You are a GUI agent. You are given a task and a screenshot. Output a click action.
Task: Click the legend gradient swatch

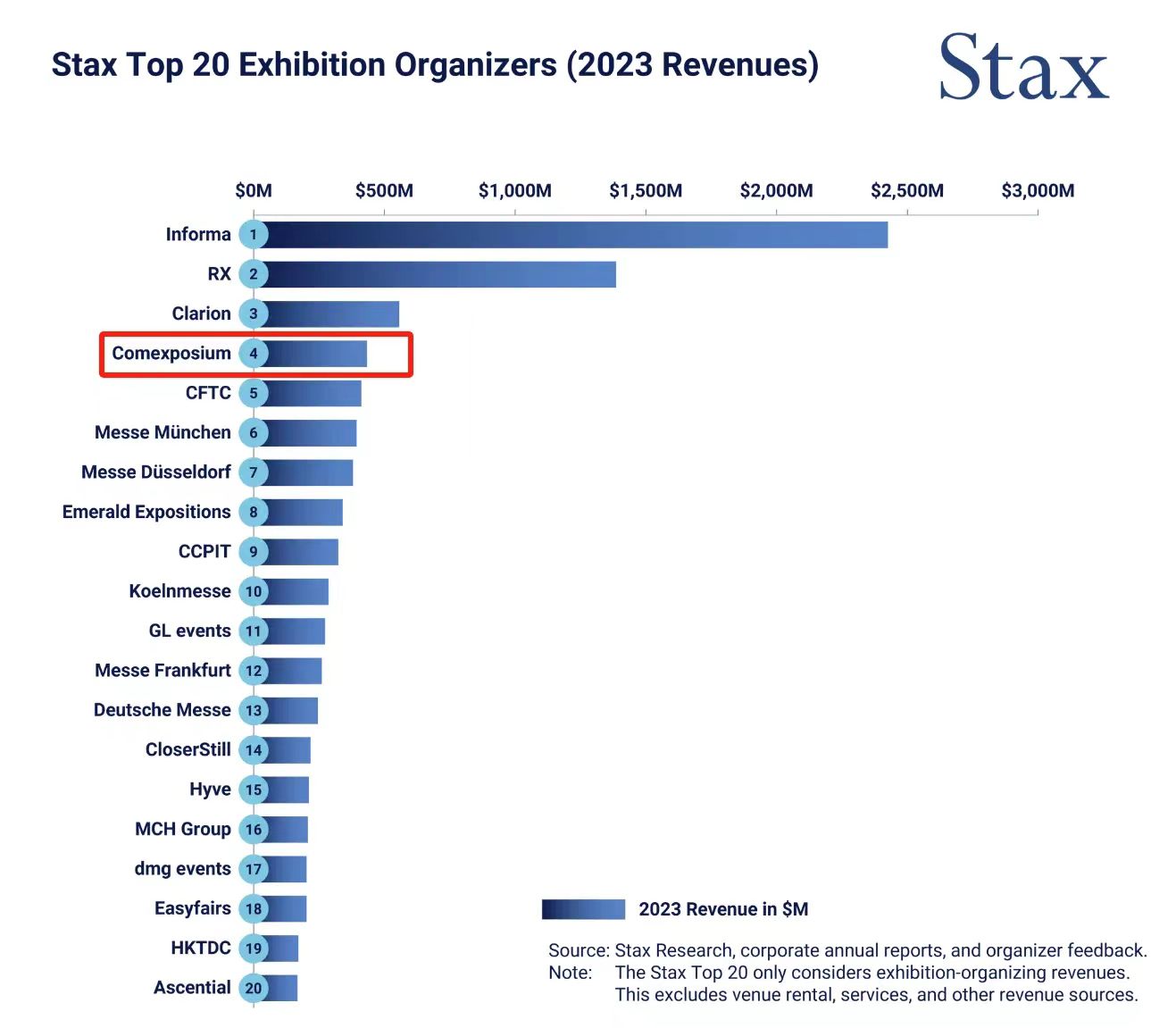click(583, 909)
